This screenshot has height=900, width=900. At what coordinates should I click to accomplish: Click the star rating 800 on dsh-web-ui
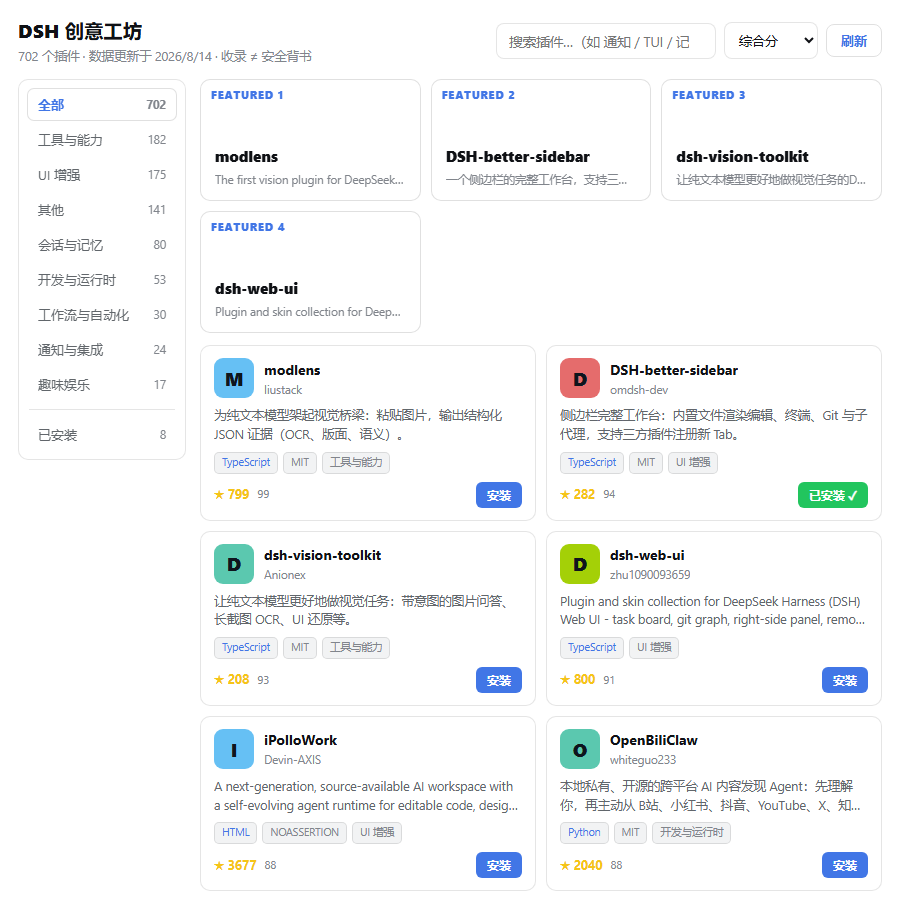[x=577, y=680]
